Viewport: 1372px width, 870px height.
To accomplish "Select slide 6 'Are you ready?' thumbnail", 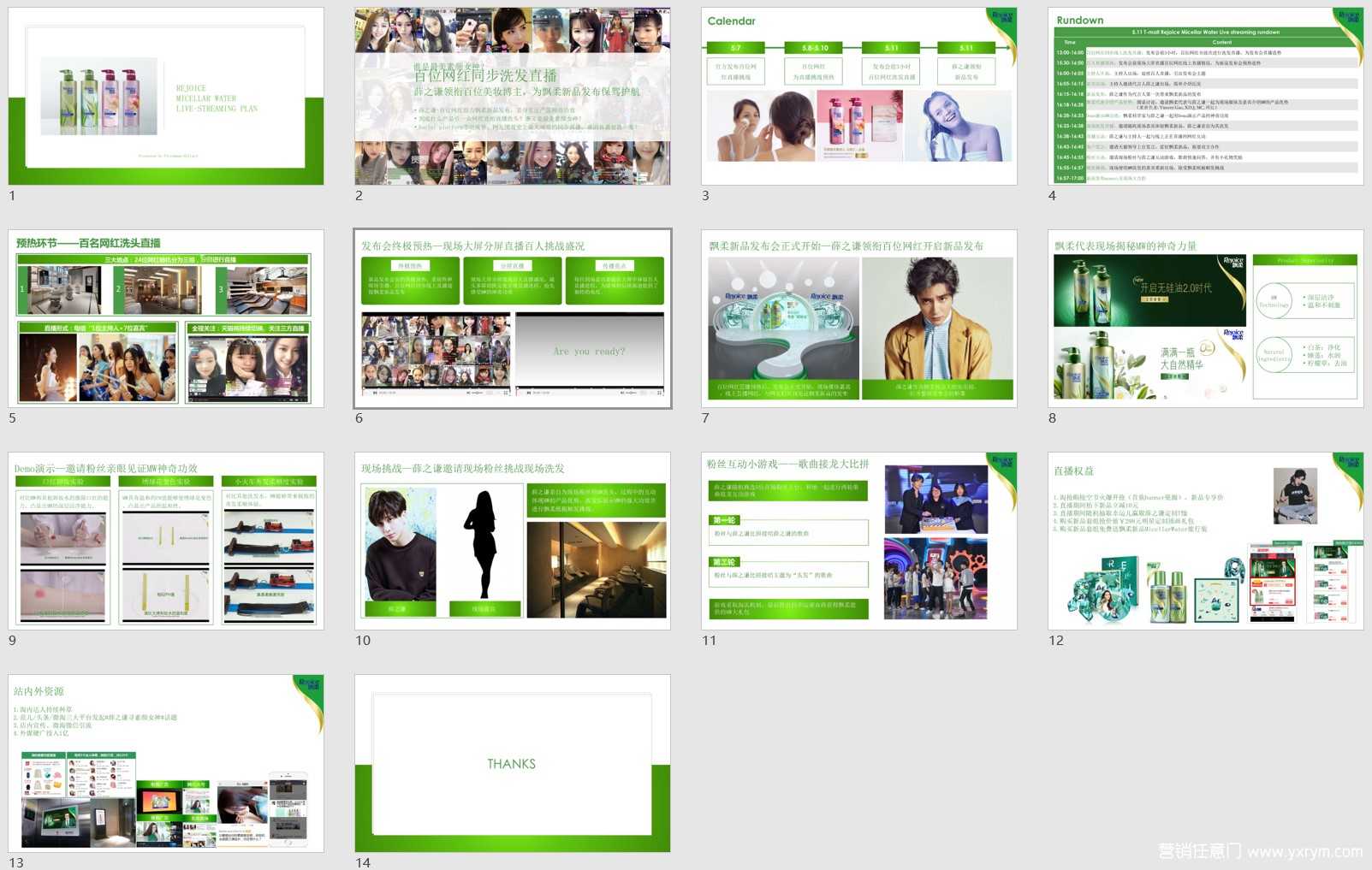I will (513, 318).
